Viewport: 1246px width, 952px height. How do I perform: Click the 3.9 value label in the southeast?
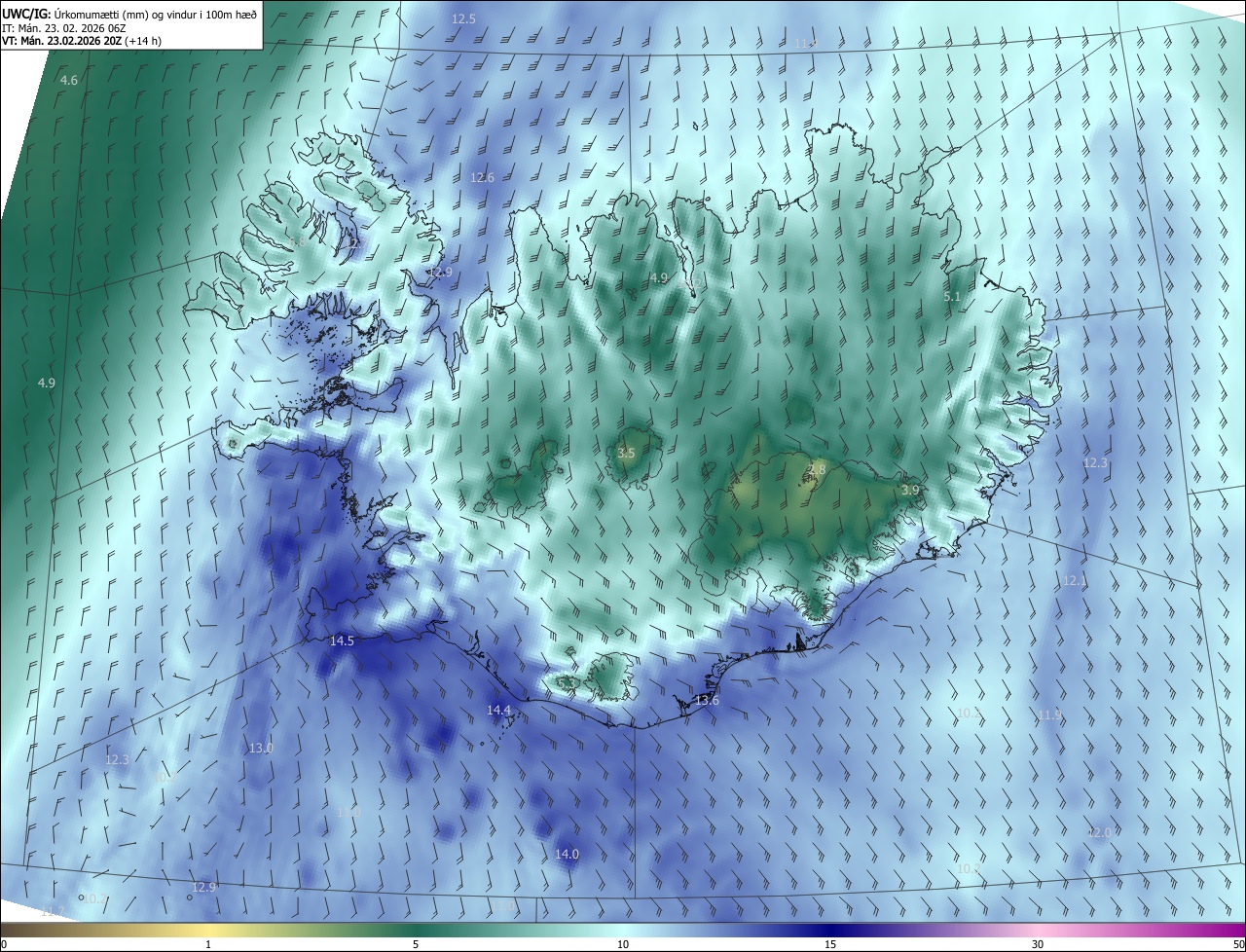point(910,490)
